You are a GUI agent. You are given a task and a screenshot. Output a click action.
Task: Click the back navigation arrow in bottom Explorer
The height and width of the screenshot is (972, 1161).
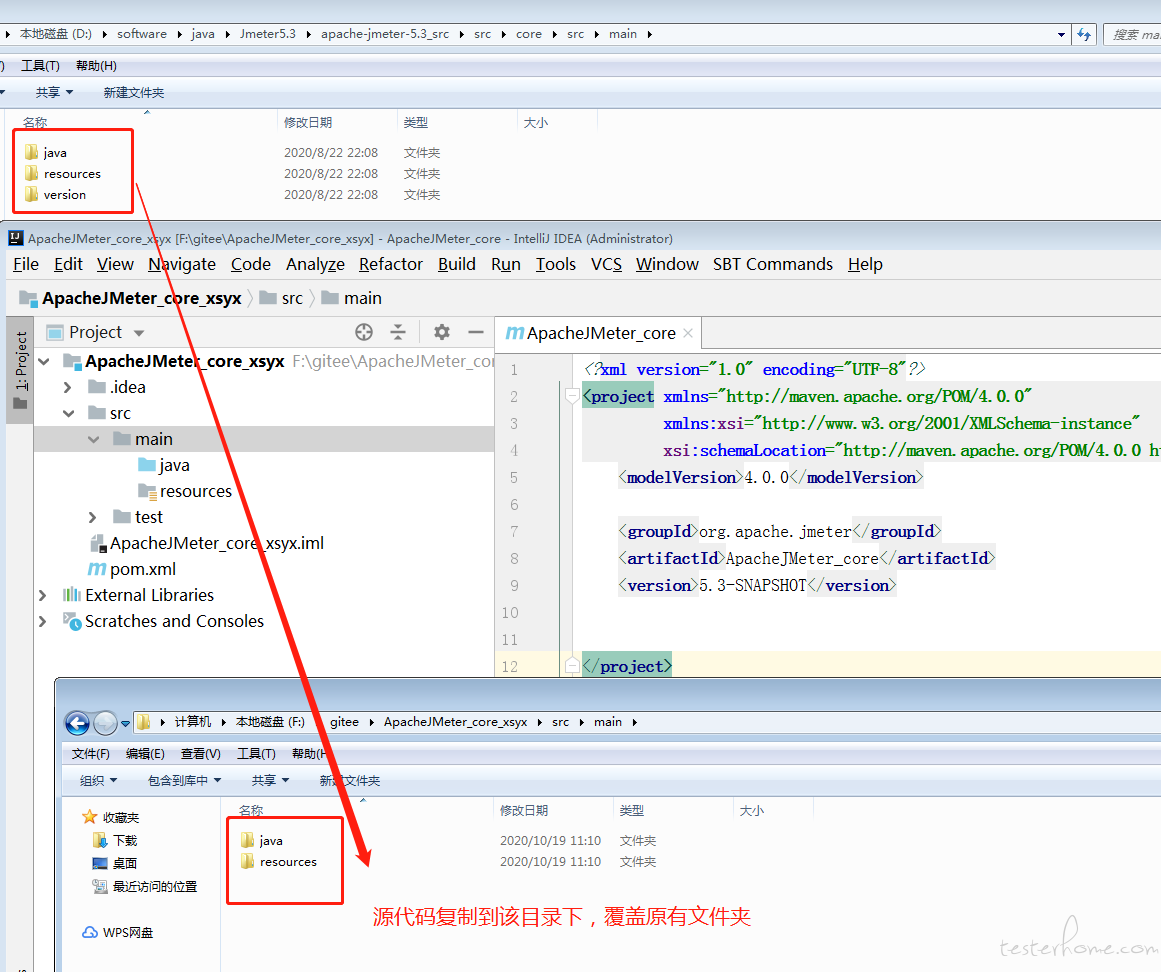click(77, 723)
